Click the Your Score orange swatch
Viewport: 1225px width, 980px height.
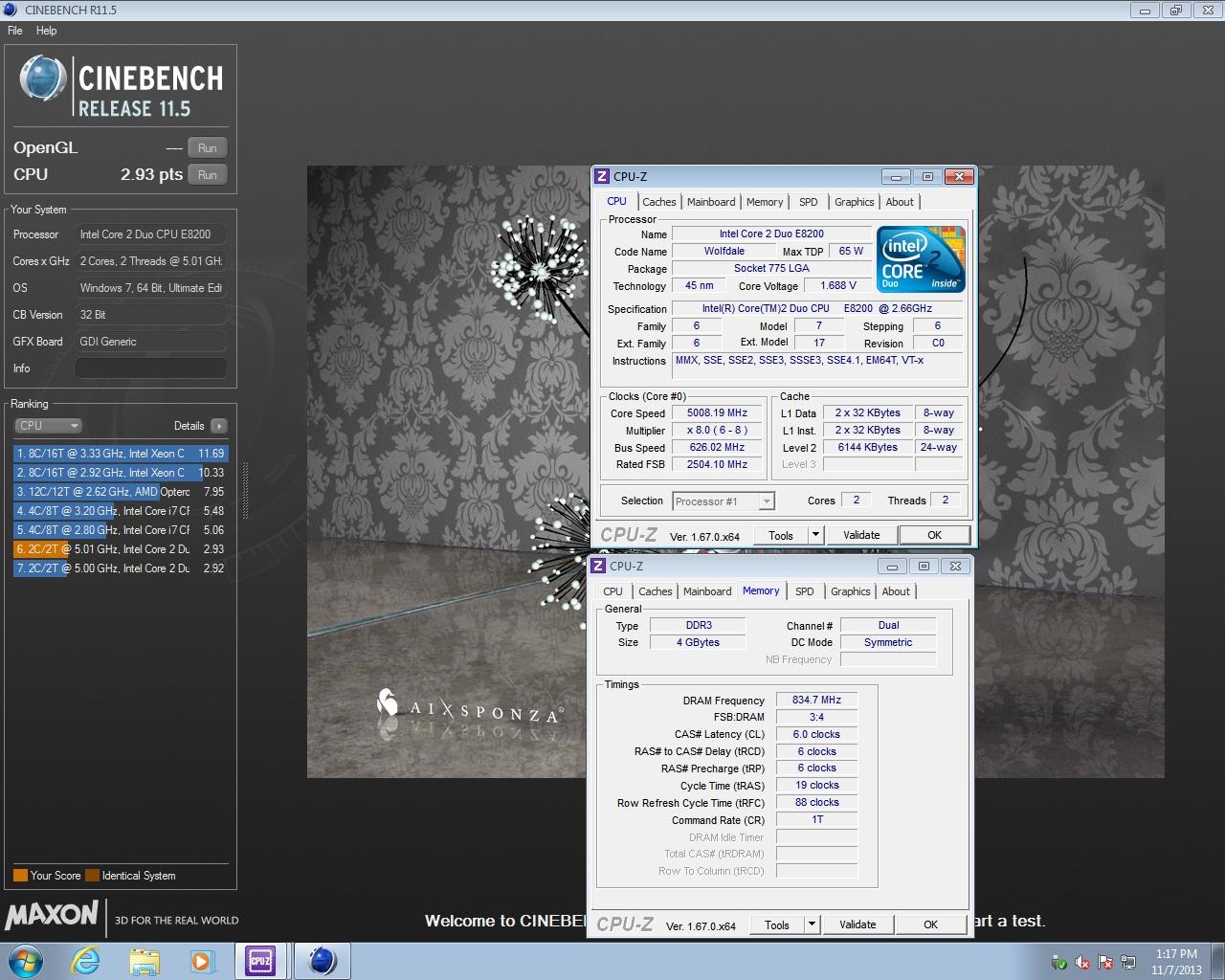point(20,876)
